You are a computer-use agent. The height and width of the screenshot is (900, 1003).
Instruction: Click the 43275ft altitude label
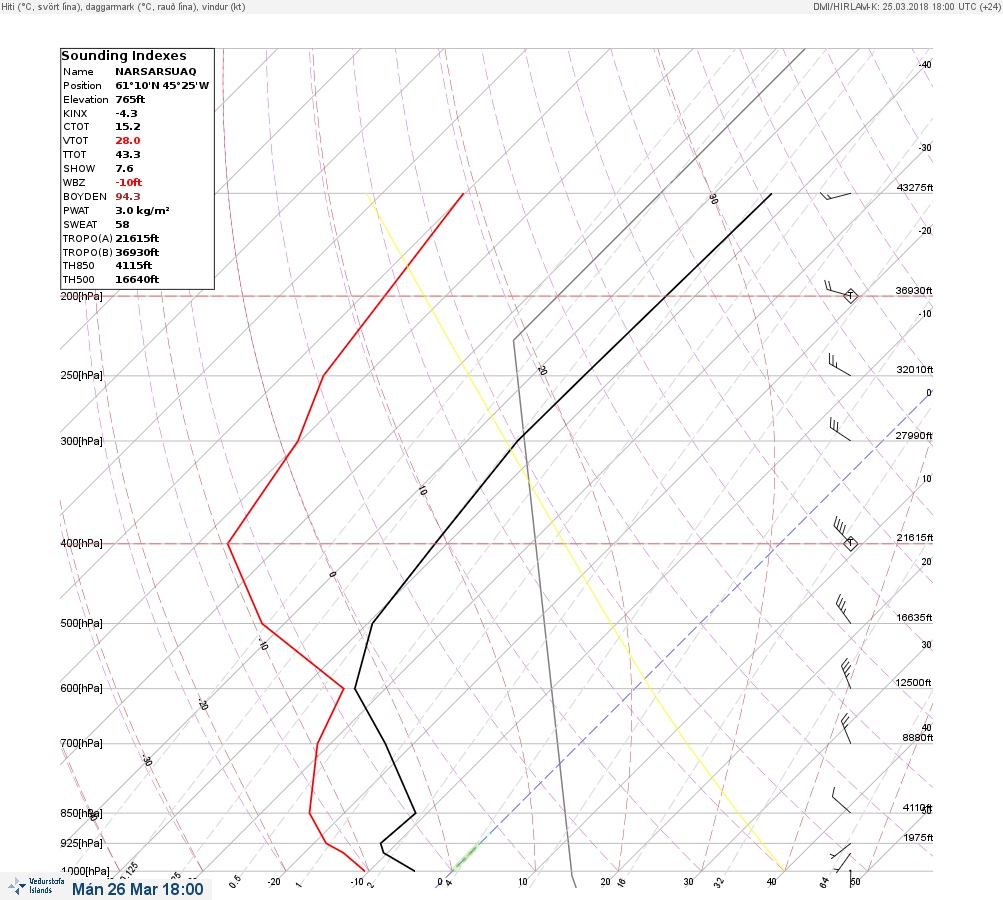coord(915,187)
